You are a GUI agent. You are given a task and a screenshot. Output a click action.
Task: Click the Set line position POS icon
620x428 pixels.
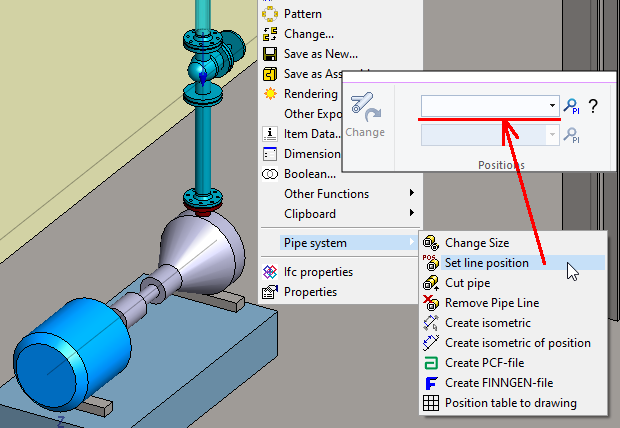click(x=431, y=263)
